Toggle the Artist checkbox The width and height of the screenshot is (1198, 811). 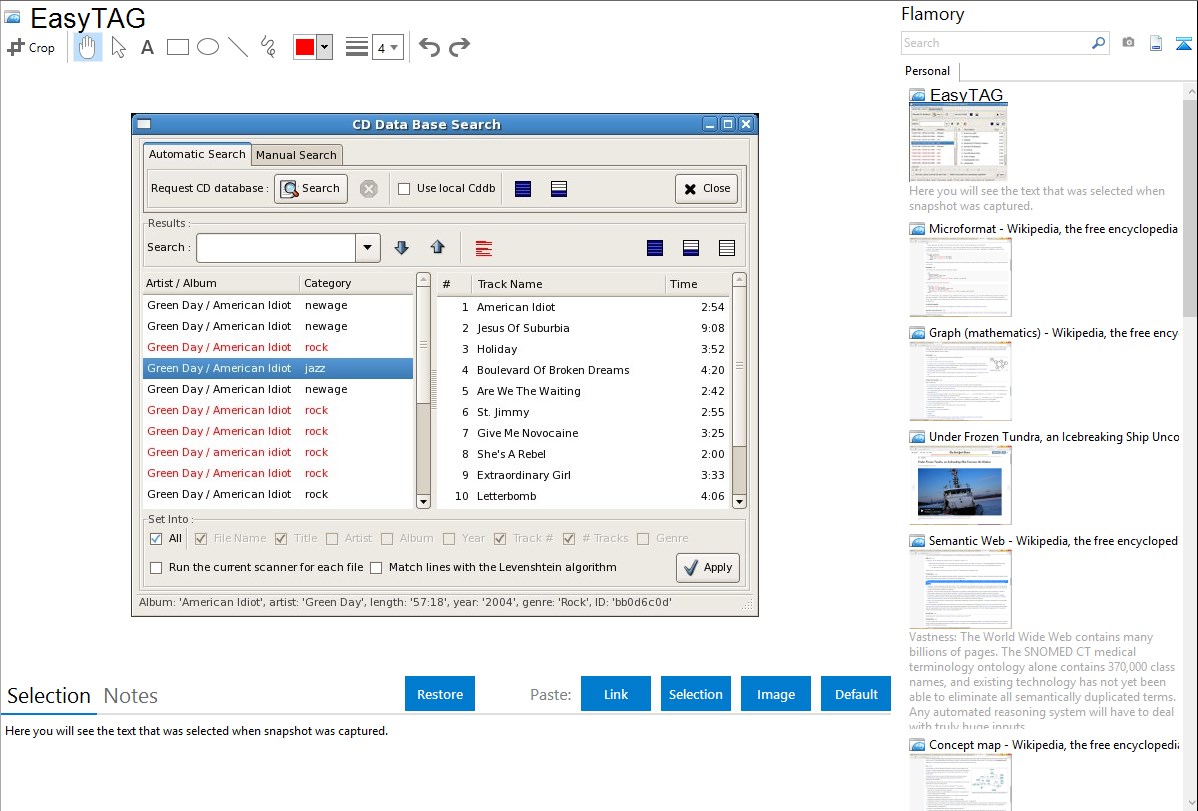332,539
